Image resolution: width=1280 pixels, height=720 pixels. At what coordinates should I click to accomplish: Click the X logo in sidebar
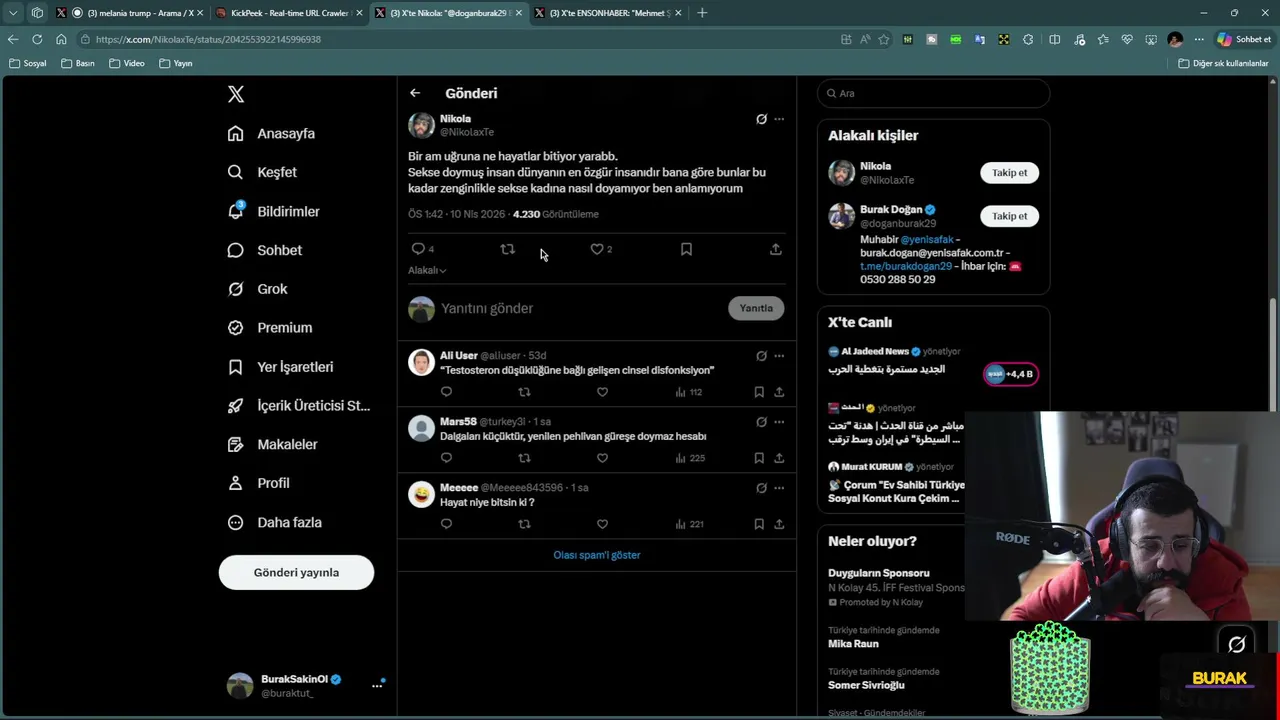(x=236, y=94)
